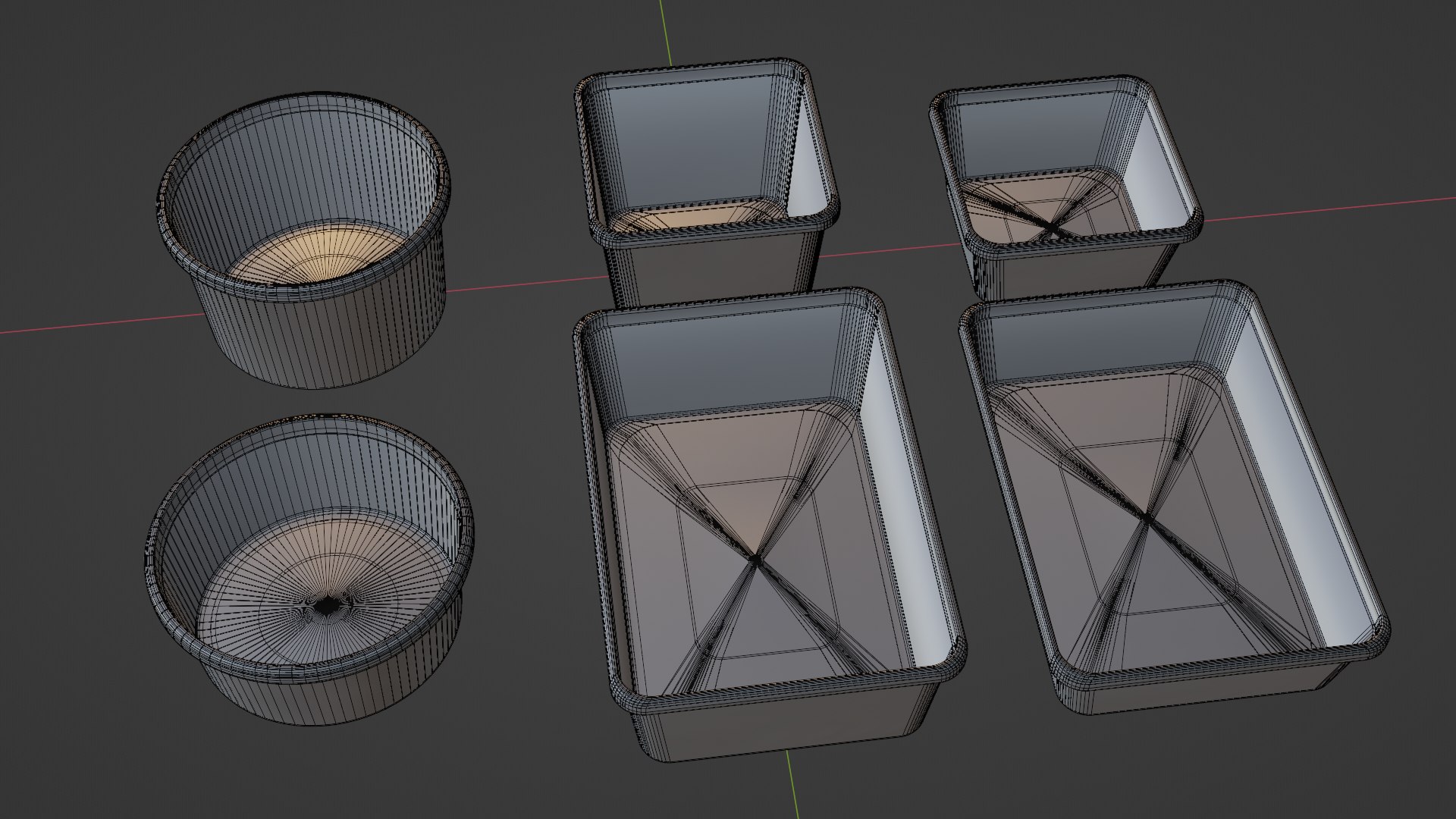Select the small square container with X-pattern bottom
1456x819 pixels.
pyautogui.click(x=1065, y=190)
